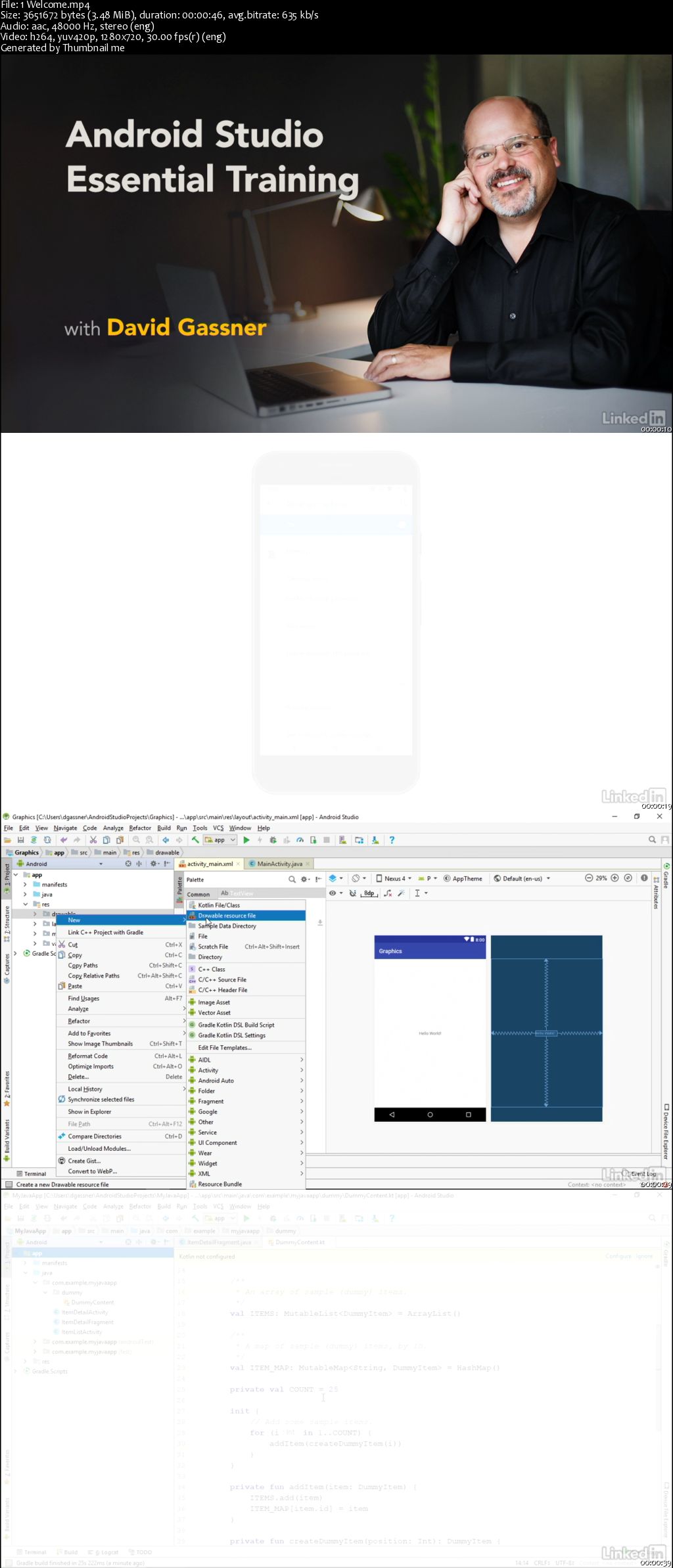Viewport: 673px width, 1568px height.
Task: Toggle the Captures tool window tab
Action: click(x=7, y=968)
